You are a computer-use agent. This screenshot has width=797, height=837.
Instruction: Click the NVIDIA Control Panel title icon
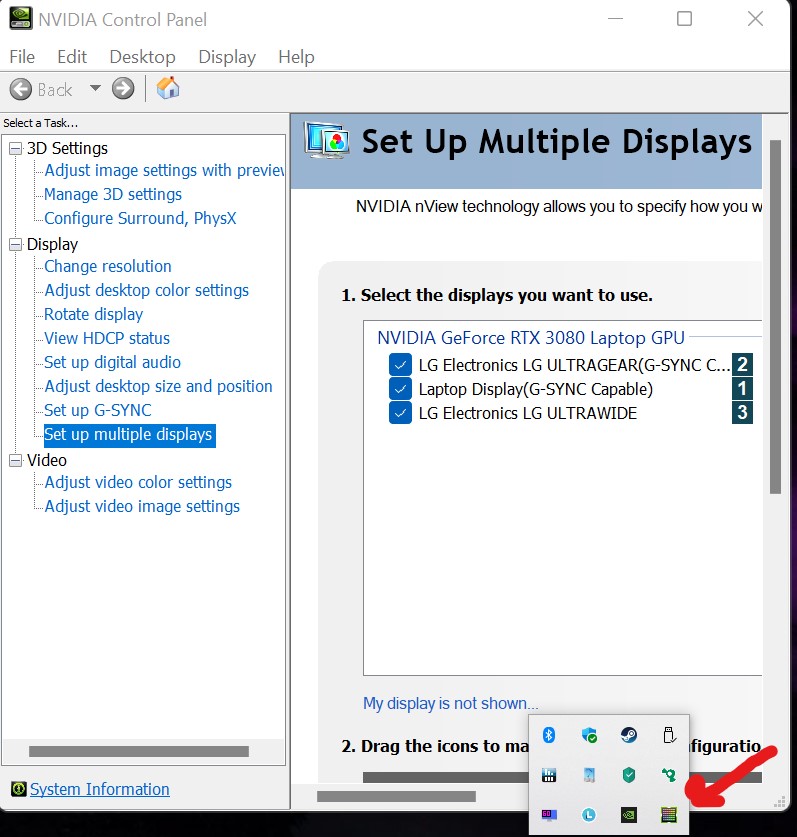[x=20, y=19]
